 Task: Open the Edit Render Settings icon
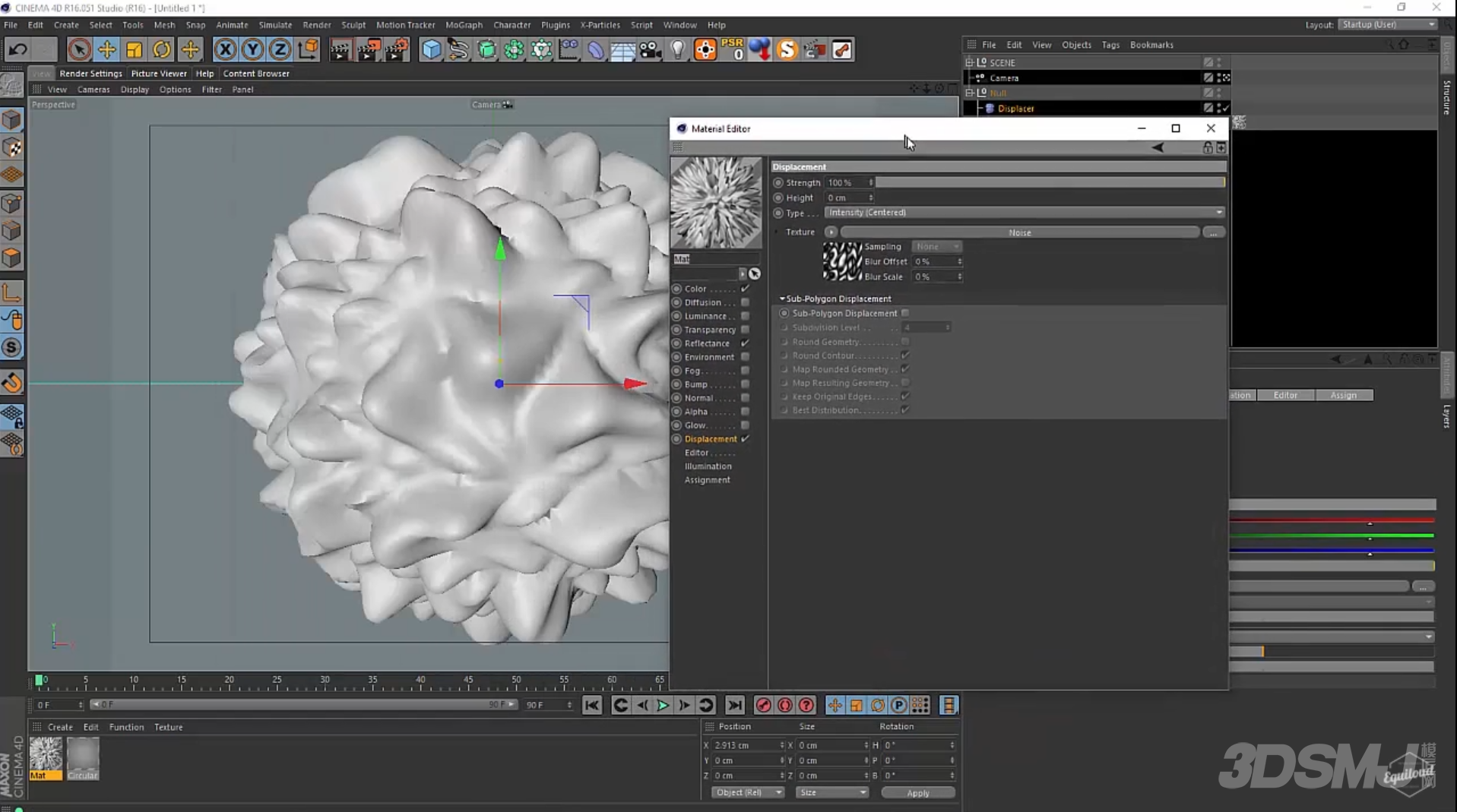click(x=396, y=50)
